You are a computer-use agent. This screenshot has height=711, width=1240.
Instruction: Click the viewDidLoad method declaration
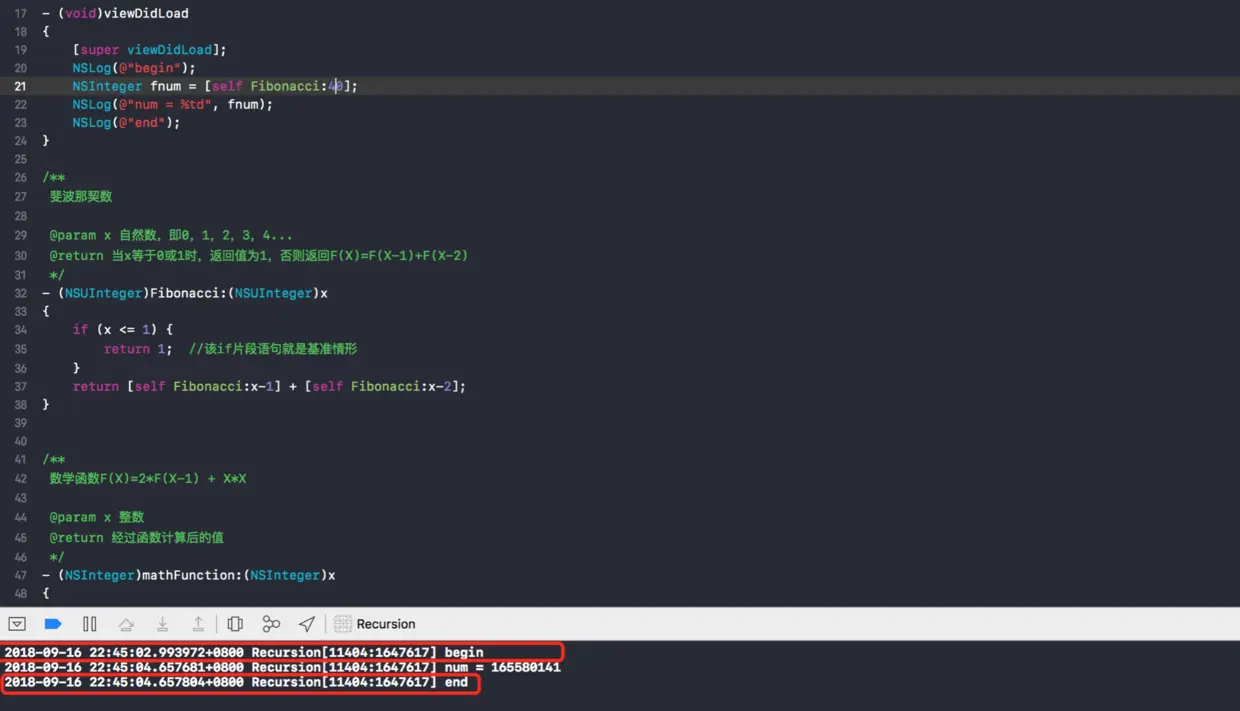[x=115, y=13]
